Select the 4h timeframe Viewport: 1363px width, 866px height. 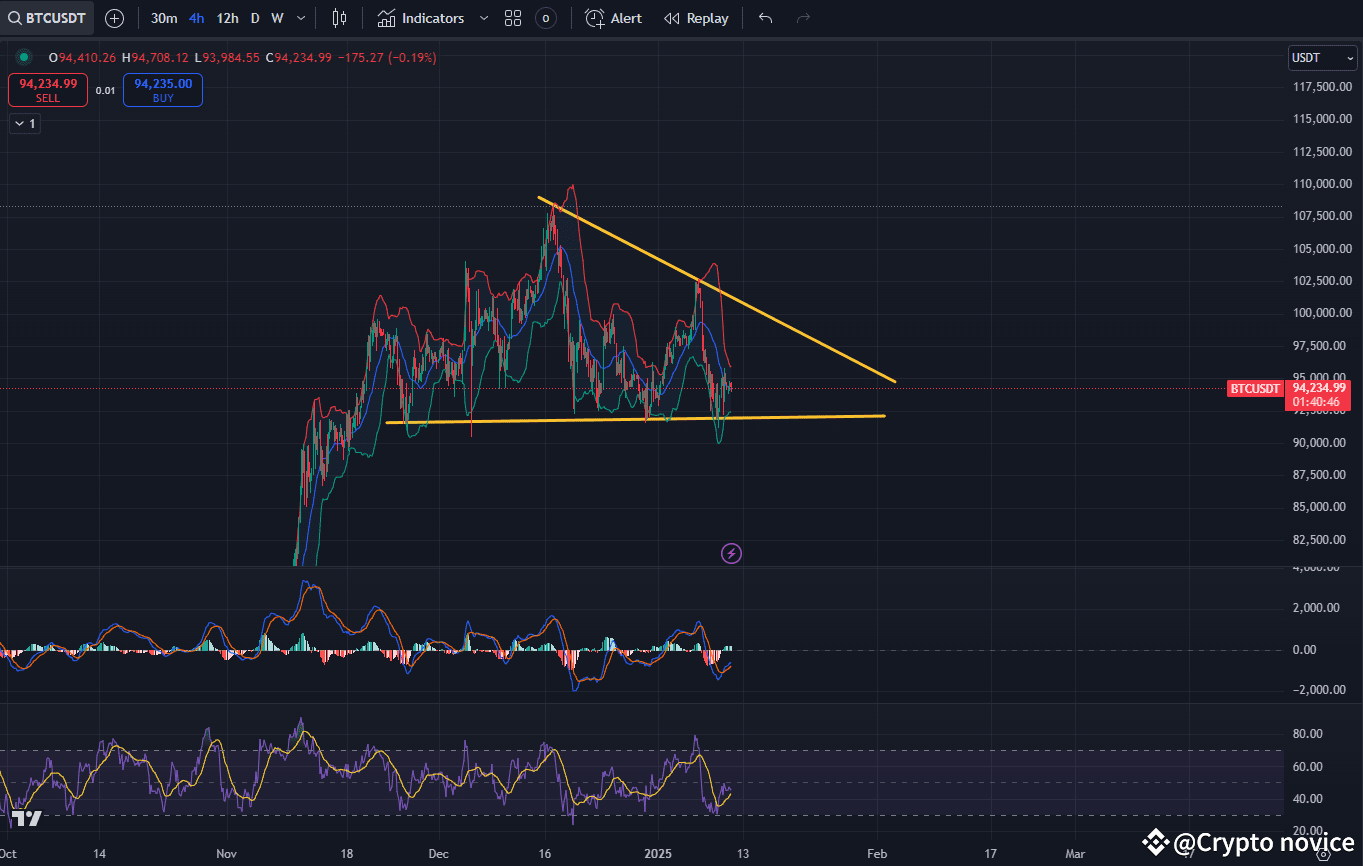click(x=197, y=18)
